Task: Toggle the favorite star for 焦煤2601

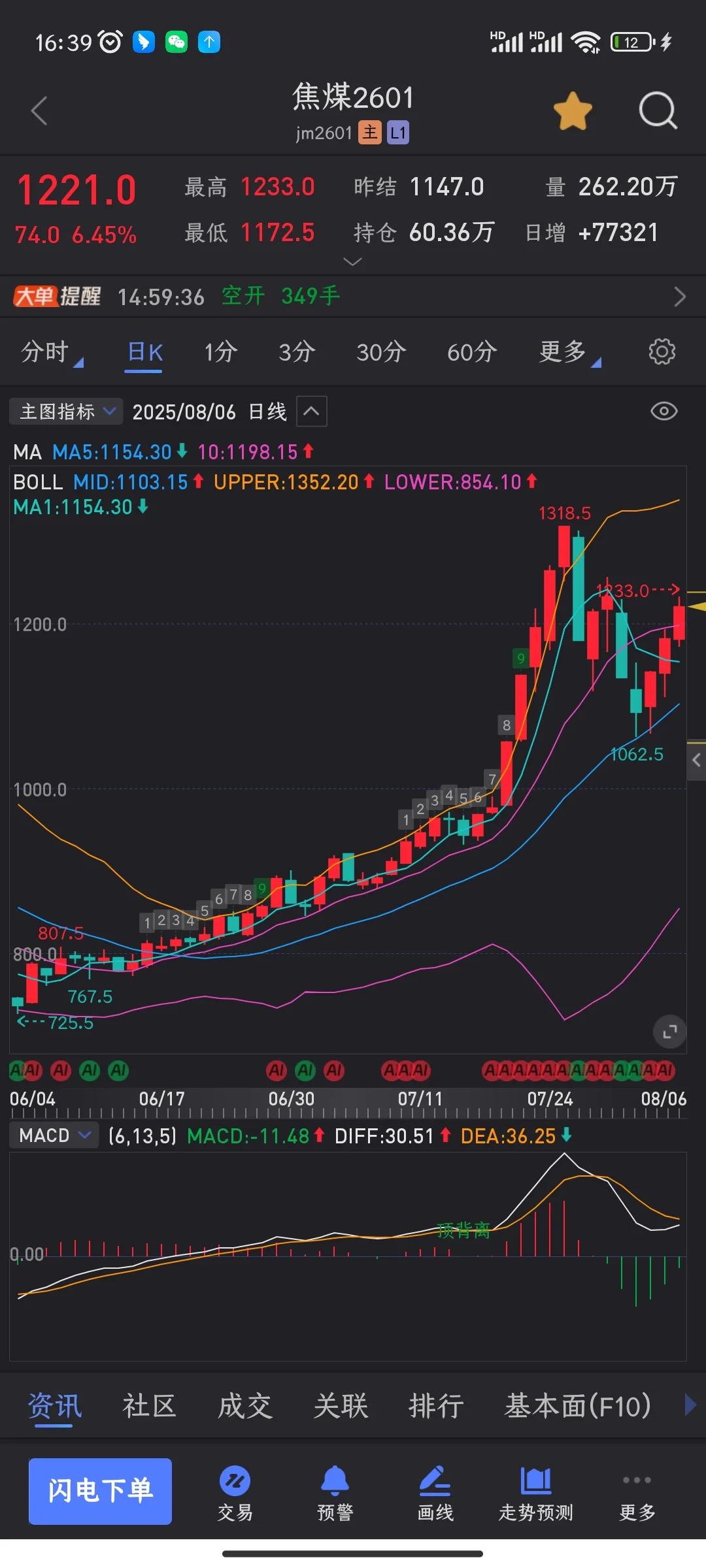Action: coord(573,111)
